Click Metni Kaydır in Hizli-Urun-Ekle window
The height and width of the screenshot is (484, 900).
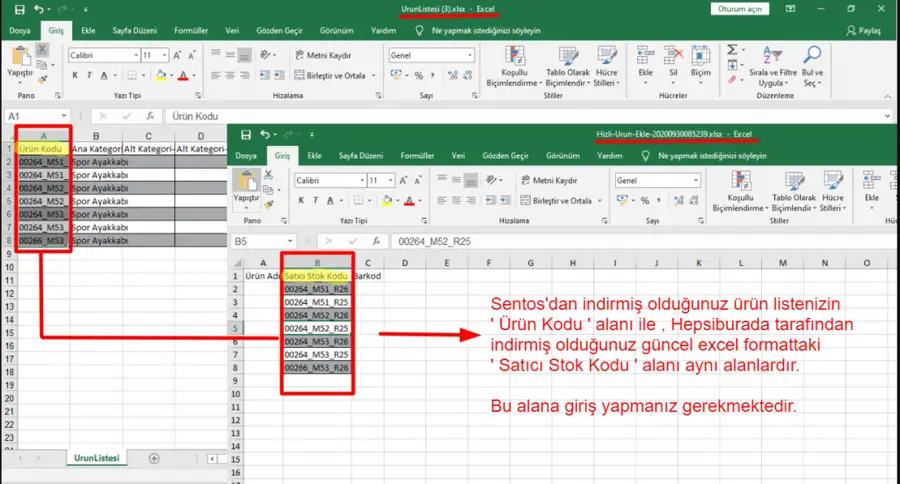coord(549,180)
